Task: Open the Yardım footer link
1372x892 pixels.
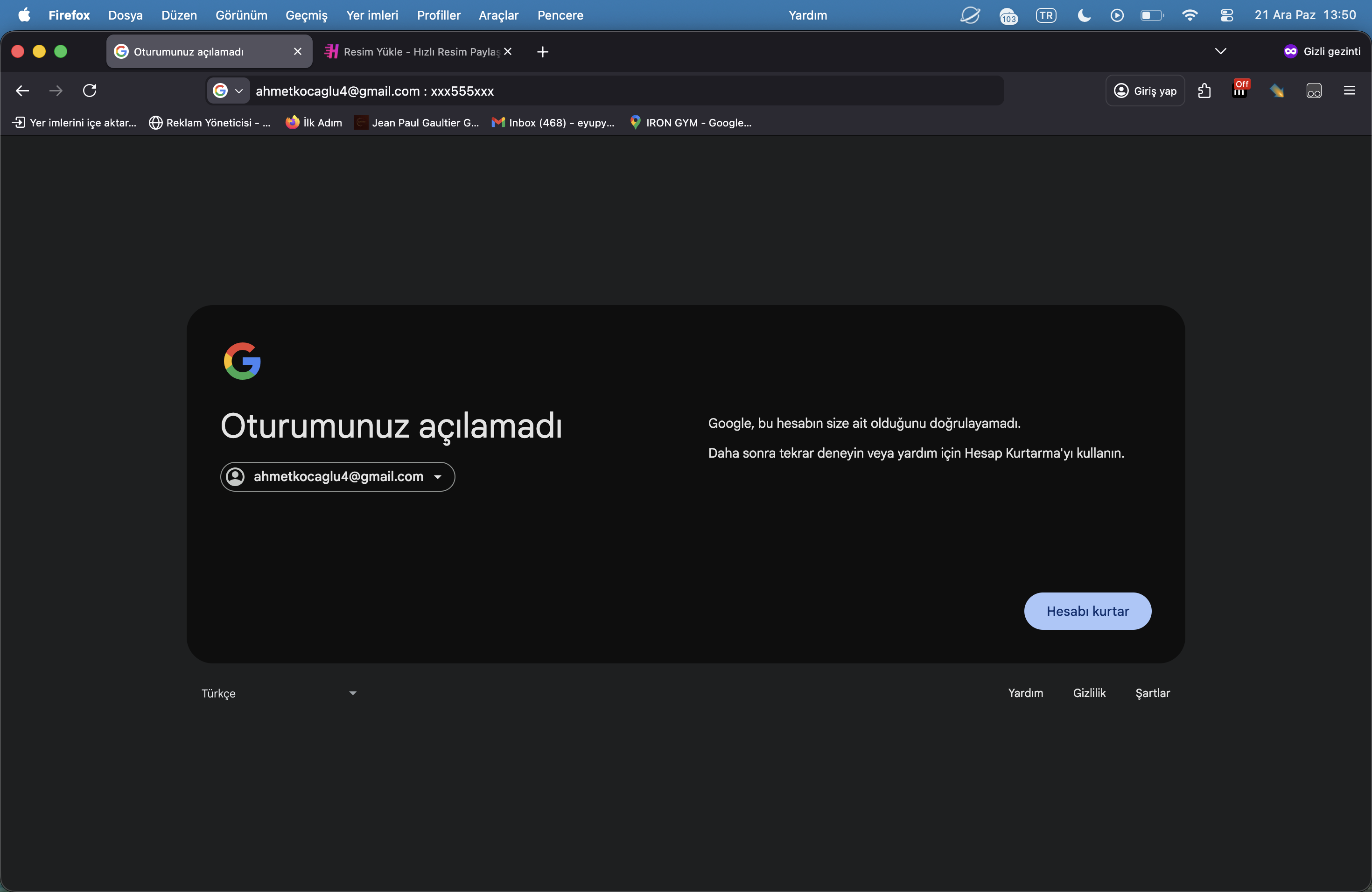Action: tap(1026, 693)
